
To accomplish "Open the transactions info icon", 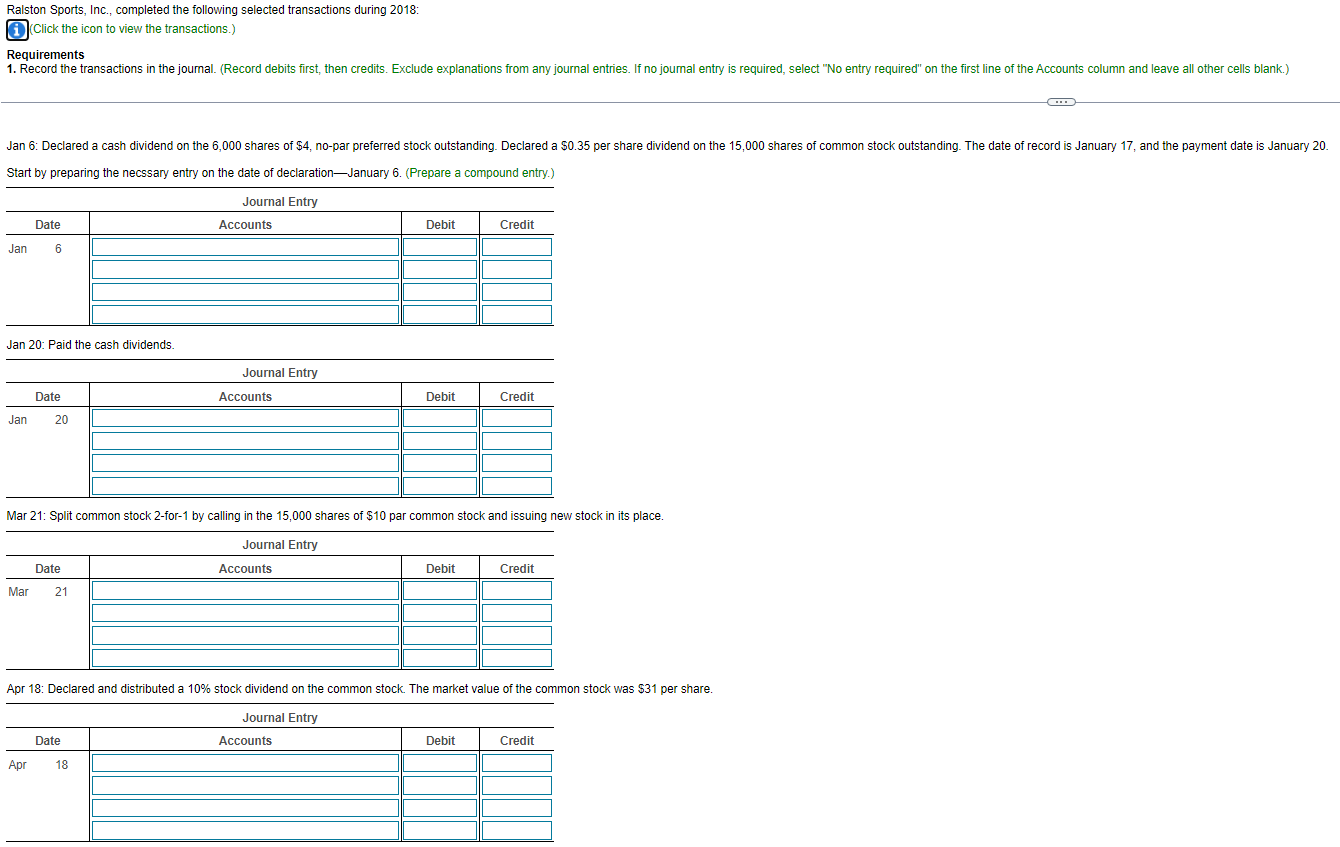I will pos(17,29).
